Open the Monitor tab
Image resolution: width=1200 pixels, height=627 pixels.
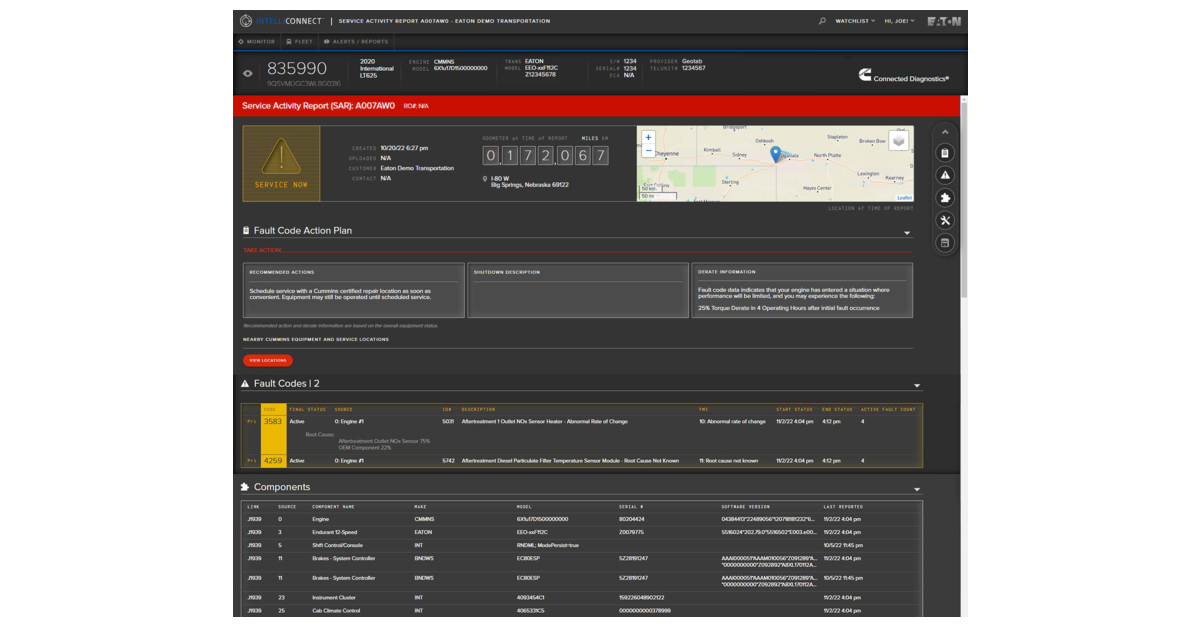(x=257, y=42)
